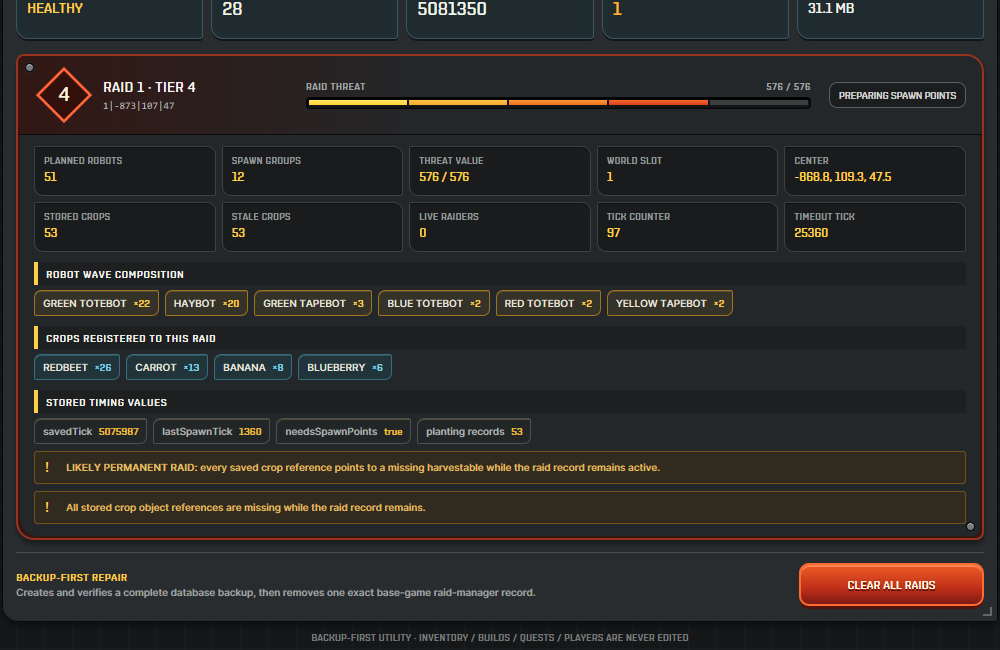Select the Green Tapebot ×3 chip
The image size is (1000, 650).
pyautogui.click(x=313, y=304)
